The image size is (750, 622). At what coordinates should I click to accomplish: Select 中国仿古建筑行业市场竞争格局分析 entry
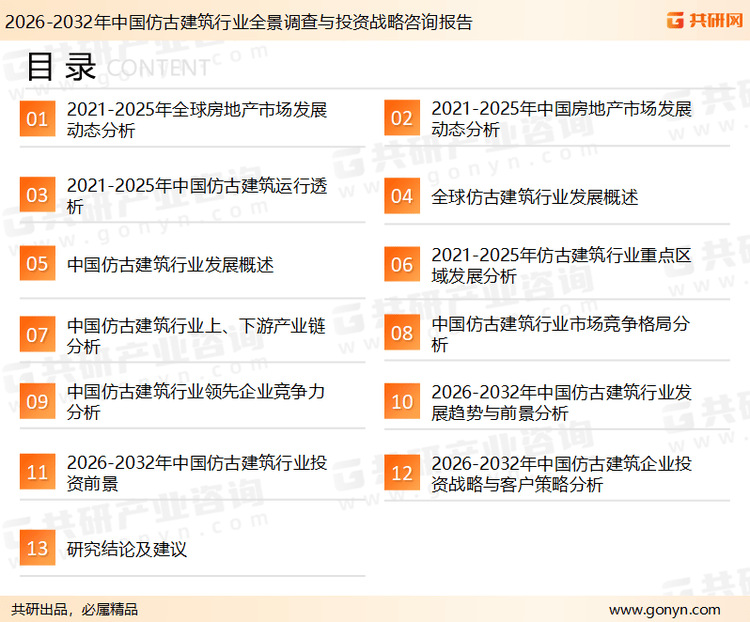[560, 334]
